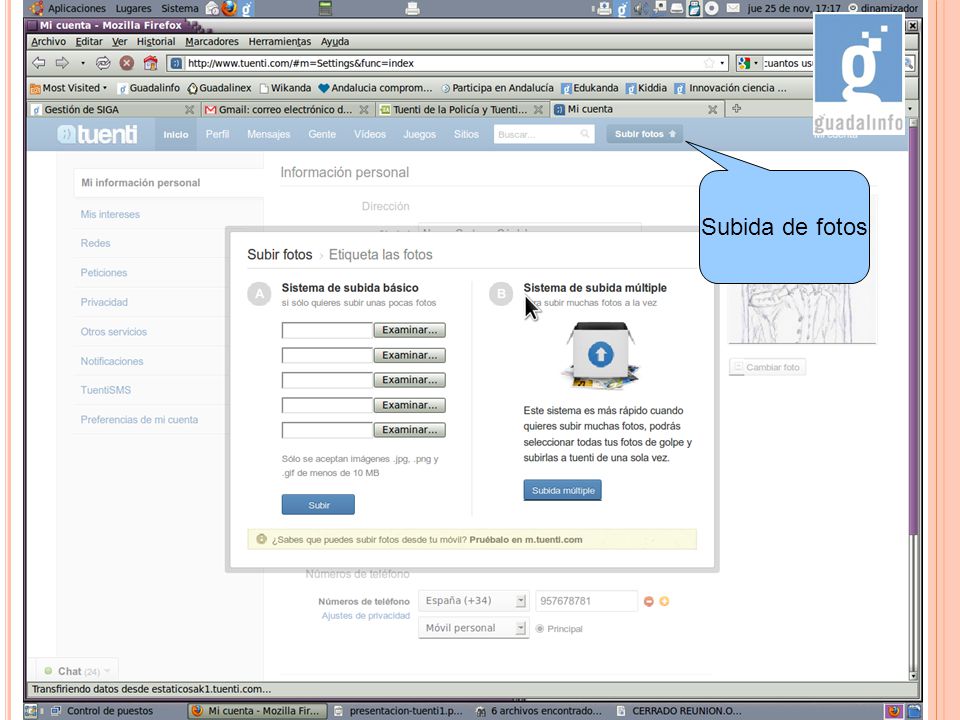Click the blue Subir button
This screenshot has height=720, width=960.
coord(318,505)
